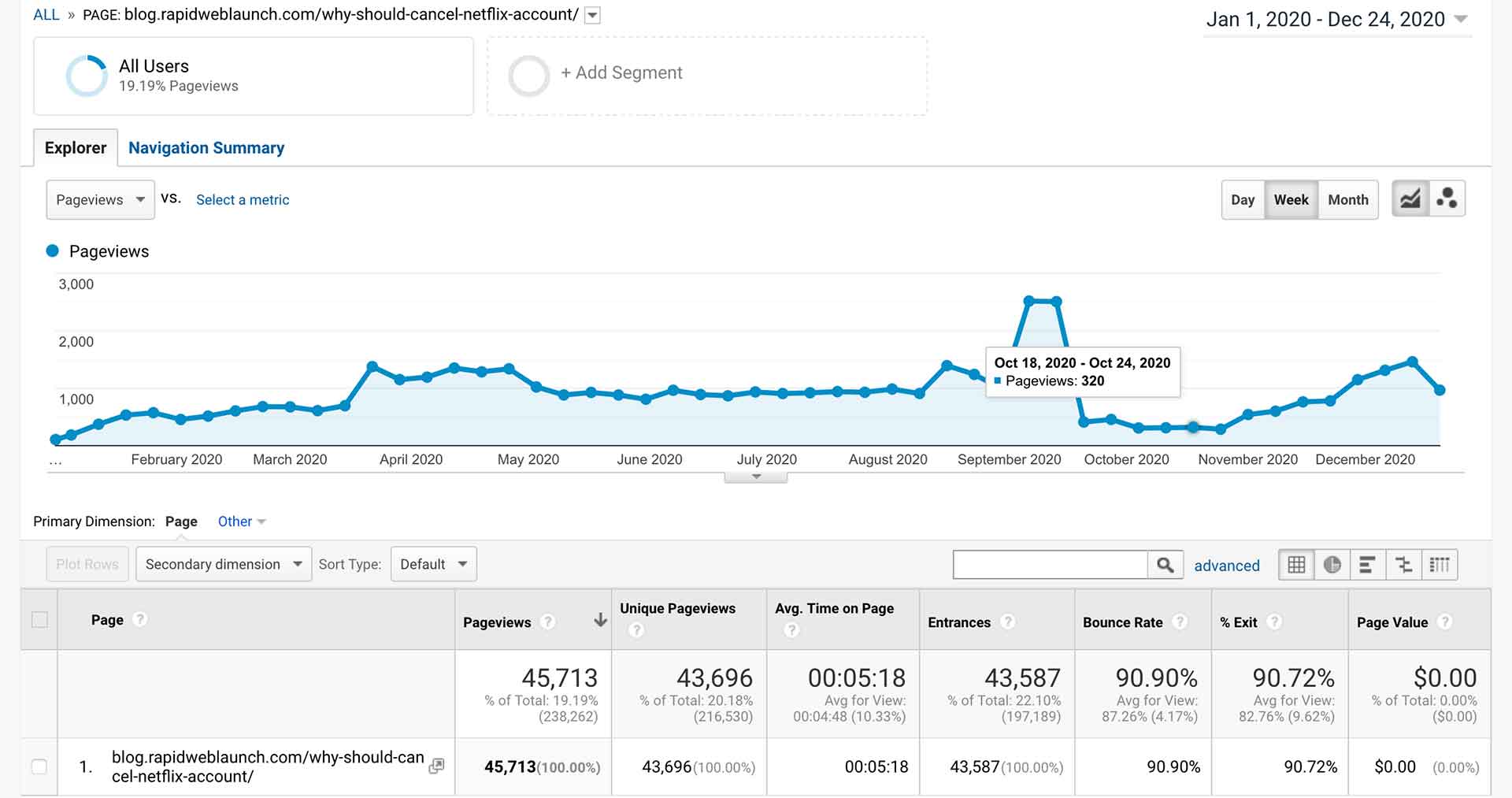
Task: Select the pivot table view icon
Action: pyautogui.click(x=1440, y=565)
